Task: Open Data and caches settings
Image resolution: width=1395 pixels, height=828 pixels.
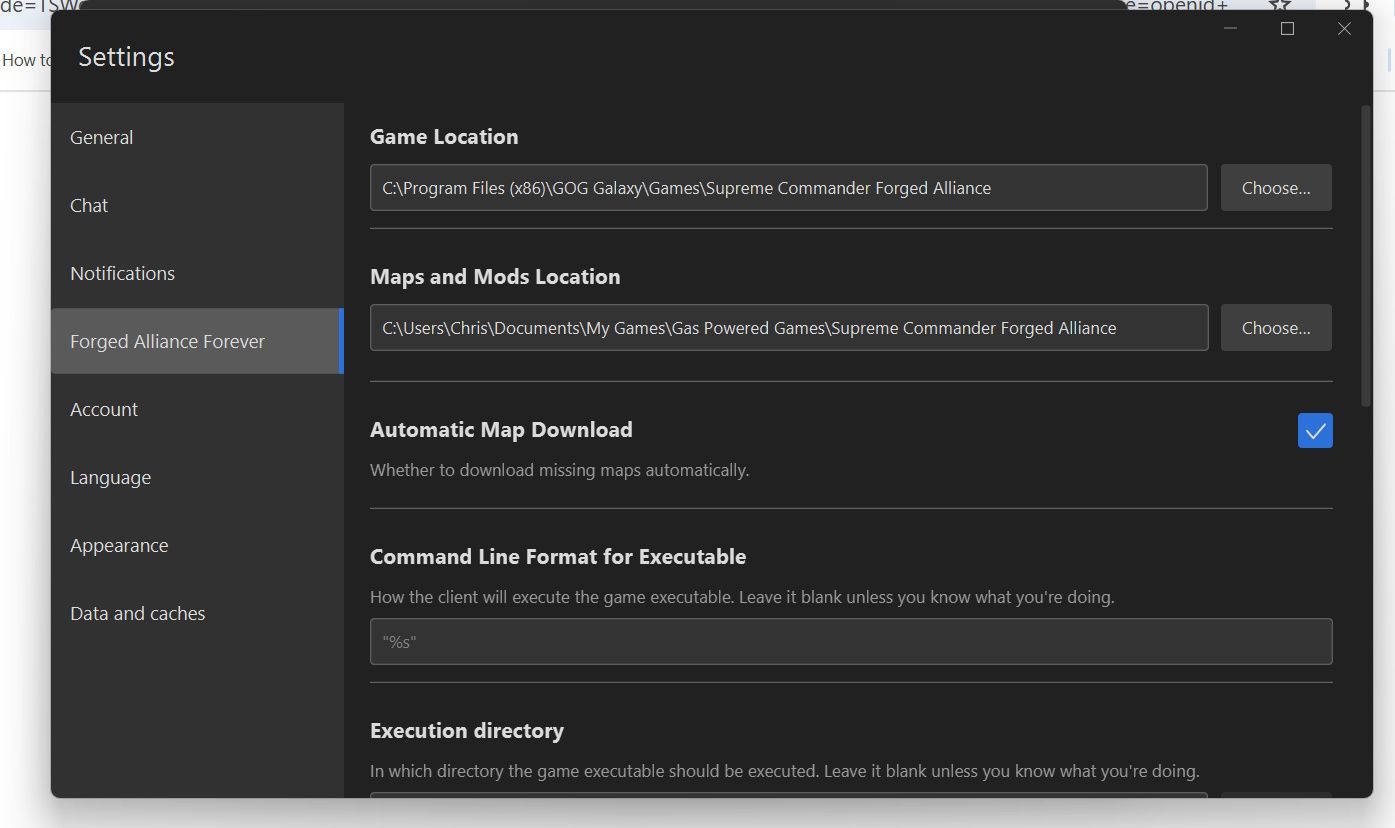Action: [197, 614]
